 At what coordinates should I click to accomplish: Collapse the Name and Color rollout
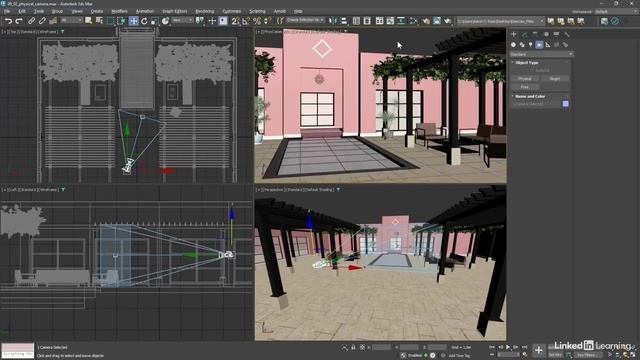click(x=529, y=96)
